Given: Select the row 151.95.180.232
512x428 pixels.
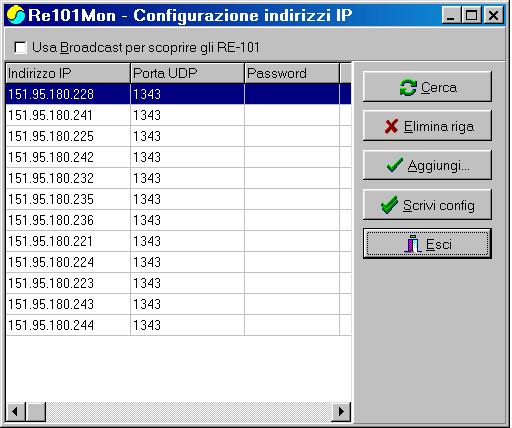Looking at the screenshot, I should click(x=179, y=178).
